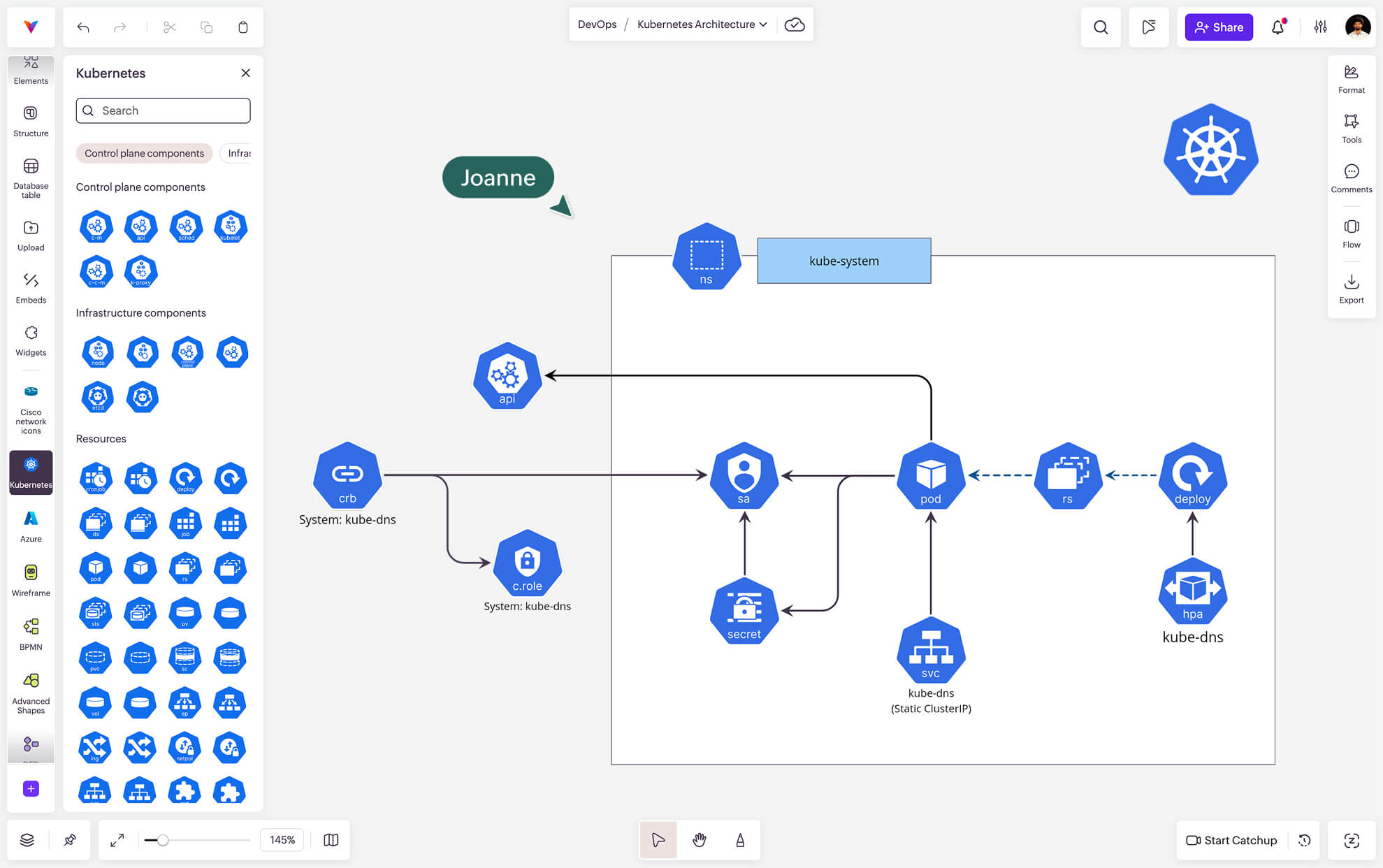Click the 145% zoom value
Screen dimensions: 1383x868
pyautogui.click(x=282, y=840)
